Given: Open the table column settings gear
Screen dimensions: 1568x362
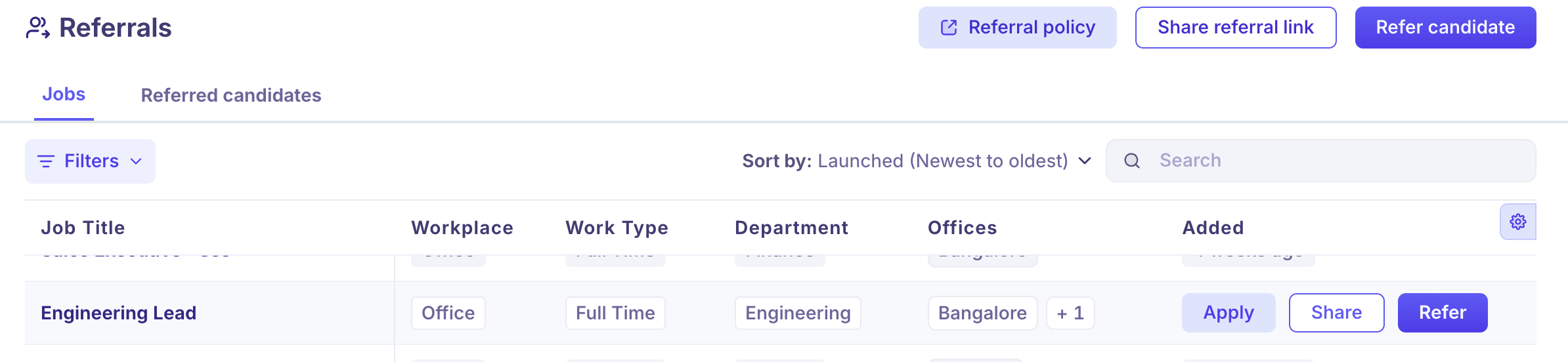Looking at the screenshot, I should (x=1517, y=222).
